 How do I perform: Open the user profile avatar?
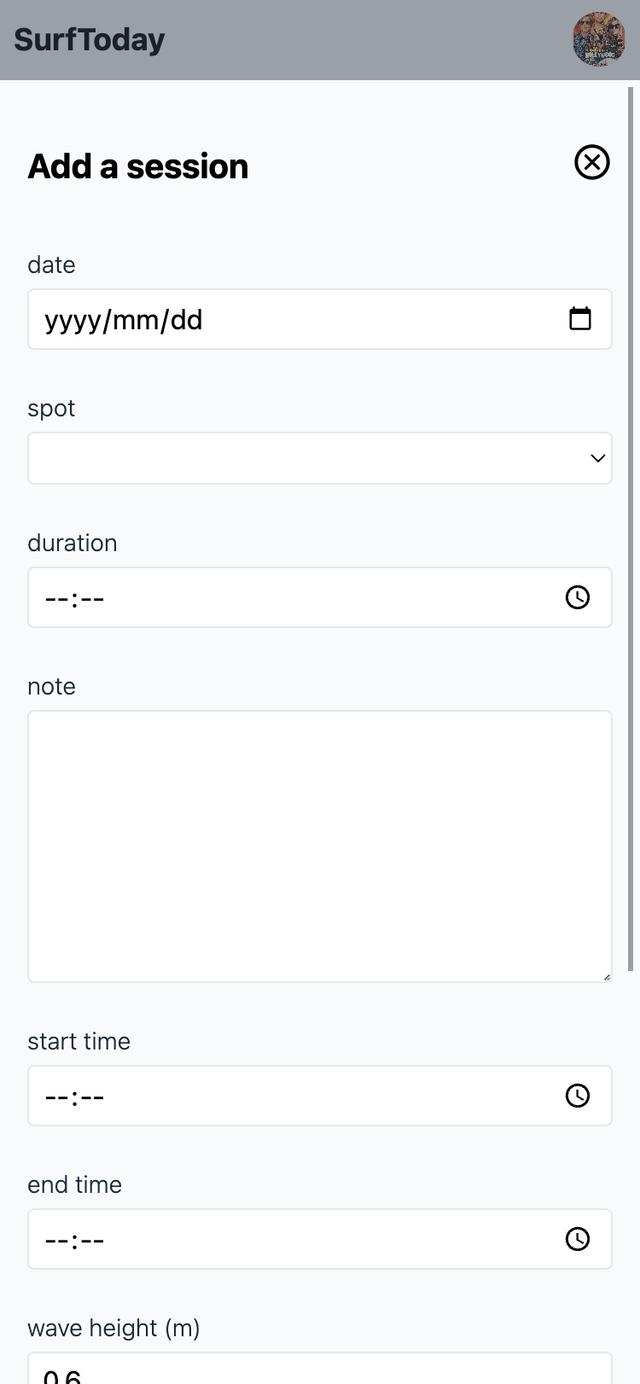click(599, 39)
